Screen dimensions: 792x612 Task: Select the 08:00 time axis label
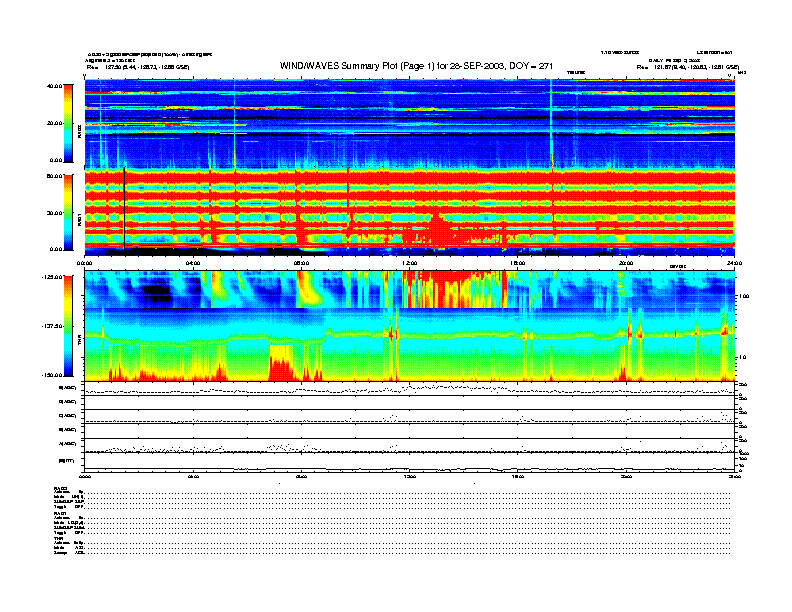301,264
